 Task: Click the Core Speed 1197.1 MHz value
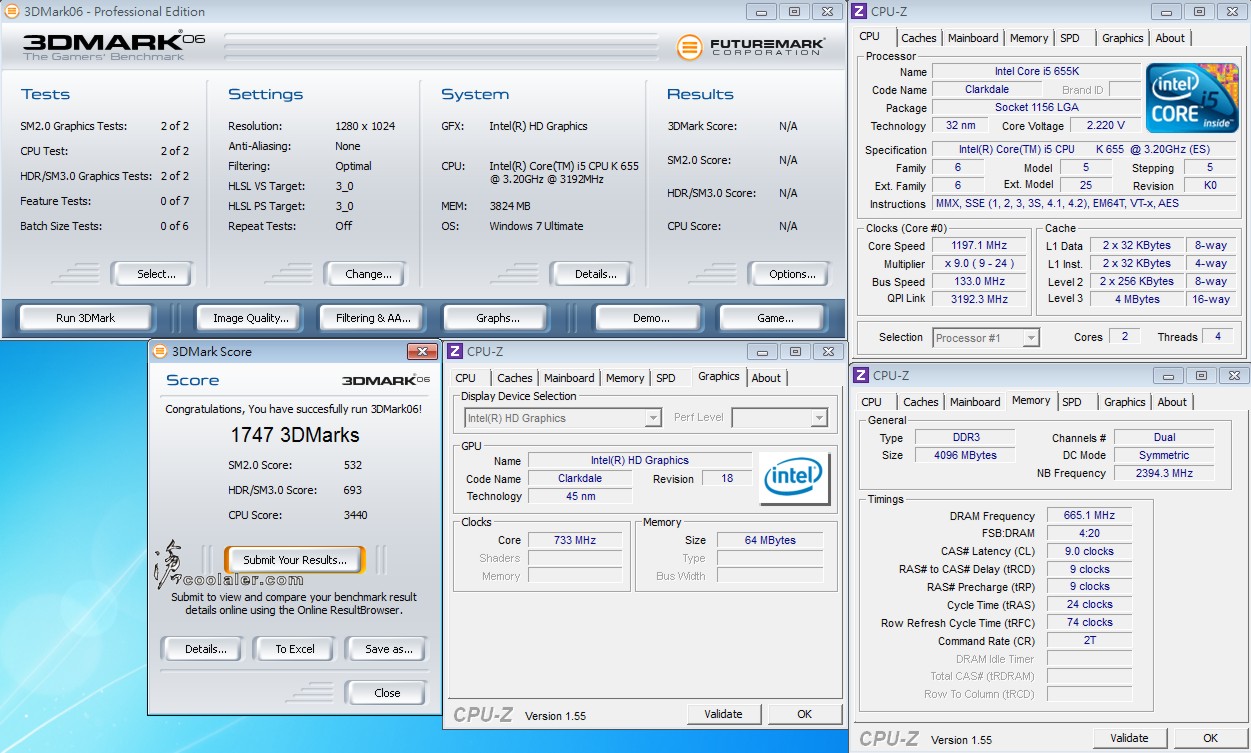(981, 245)
